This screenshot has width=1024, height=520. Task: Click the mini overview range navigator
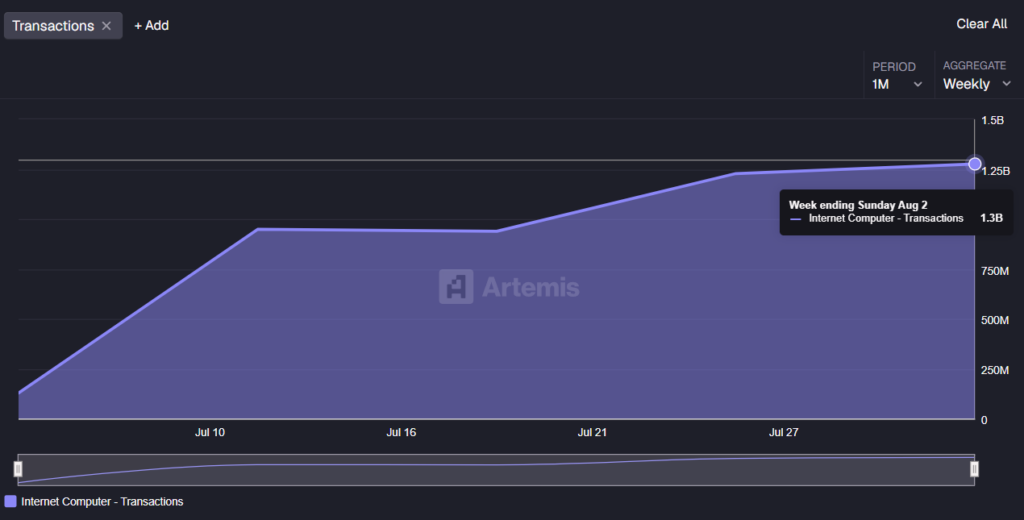point(496,470)
